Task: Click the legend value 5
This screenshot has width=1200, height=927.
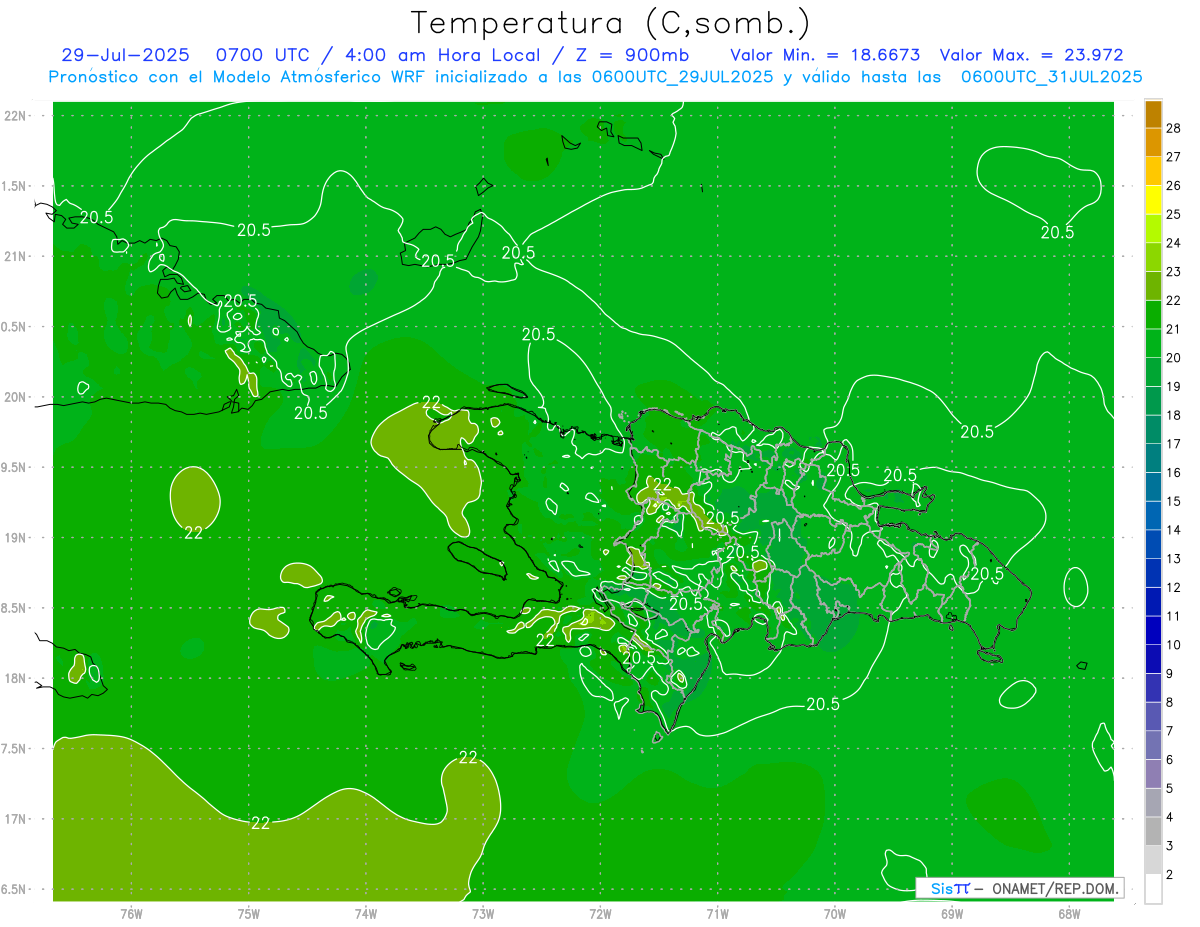Action: 1170,789
